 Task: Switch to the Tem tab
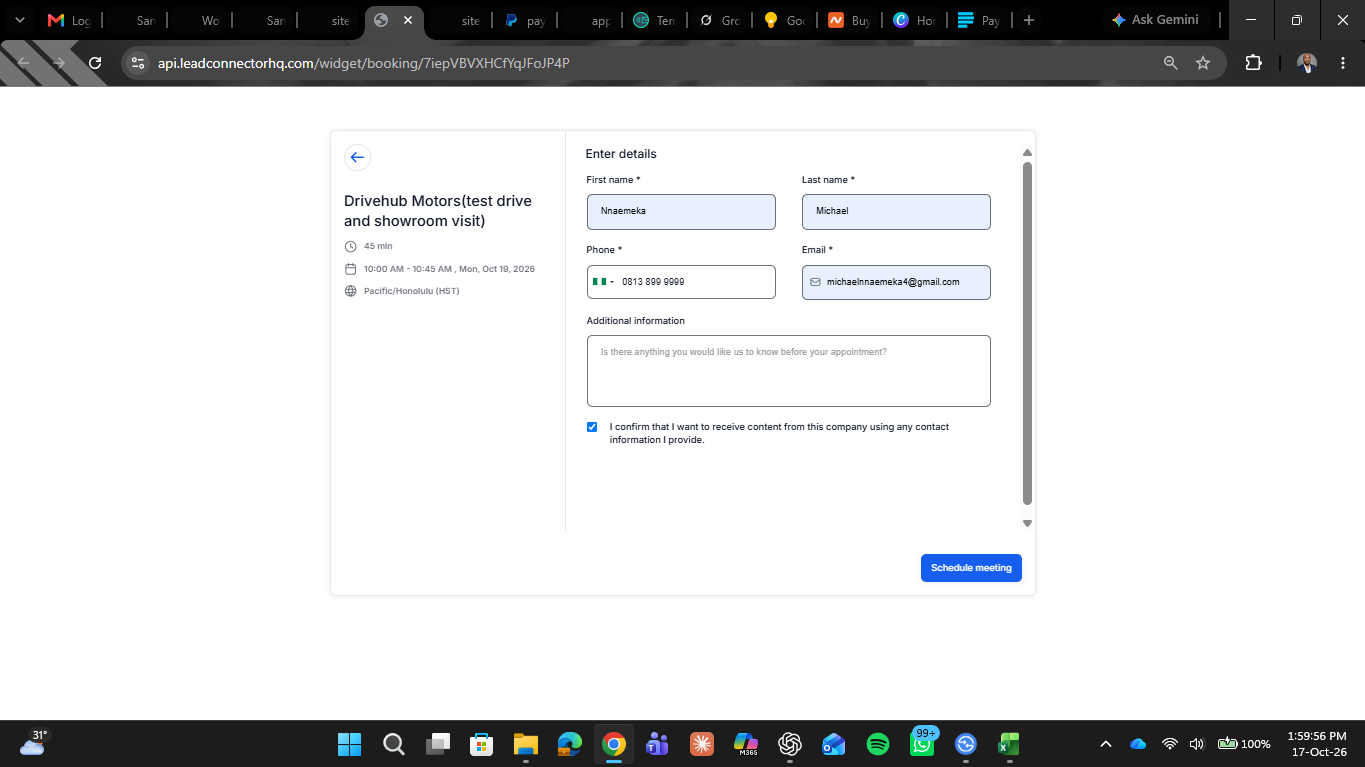pyautogui.click(x=654, y=20)
